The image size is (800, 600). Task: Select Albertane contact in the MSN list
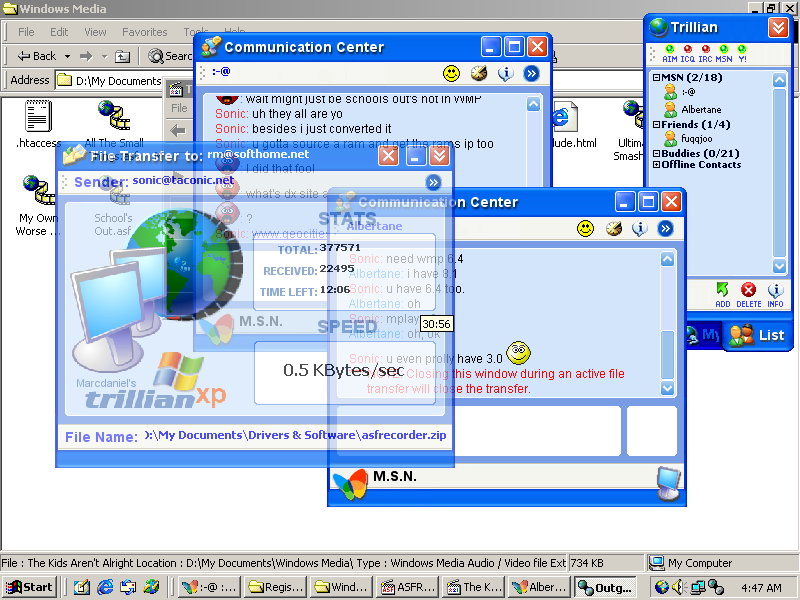[700, 109]
